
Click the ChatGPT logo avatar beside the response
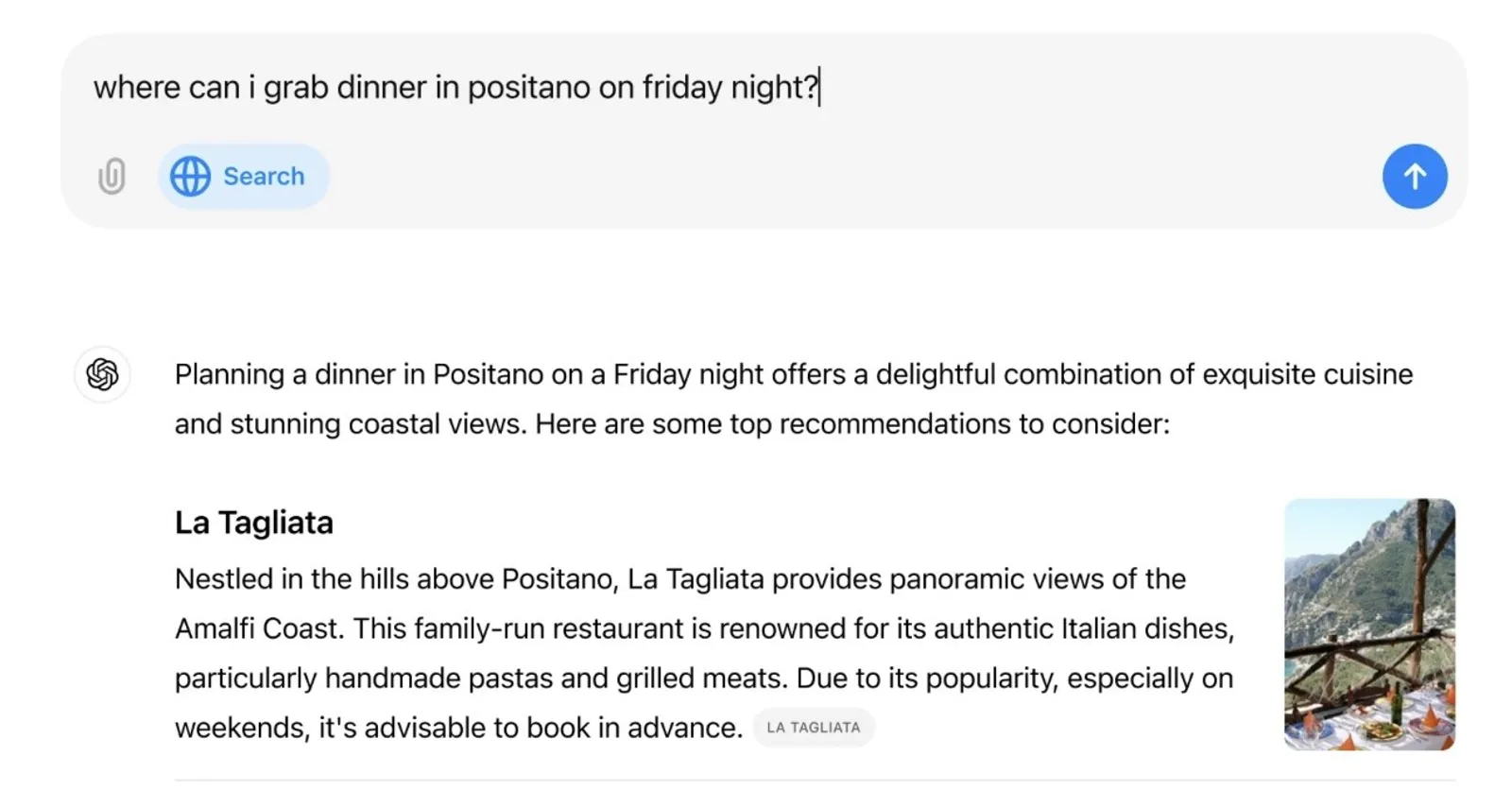point(102,374)
